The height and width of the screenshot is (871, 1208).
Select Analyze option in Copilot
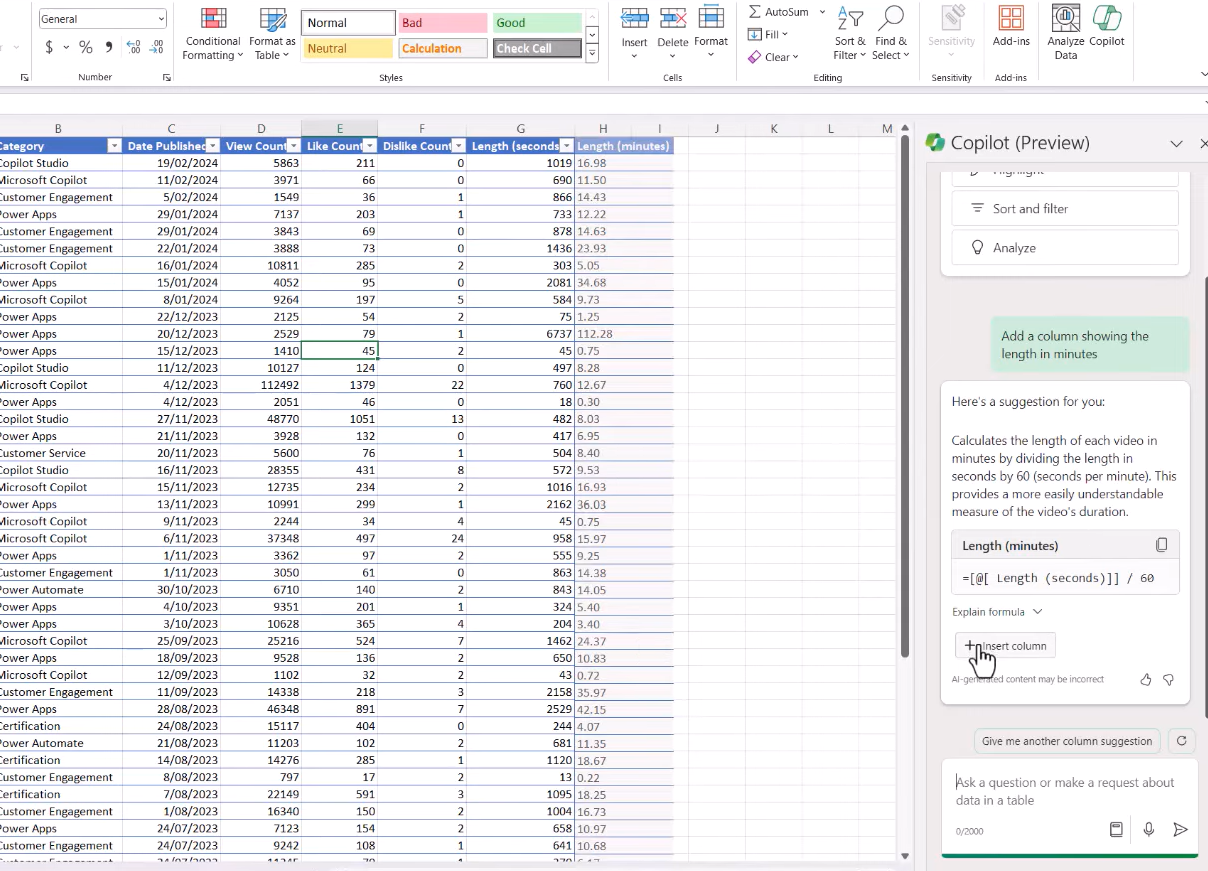click(1065, 247)
